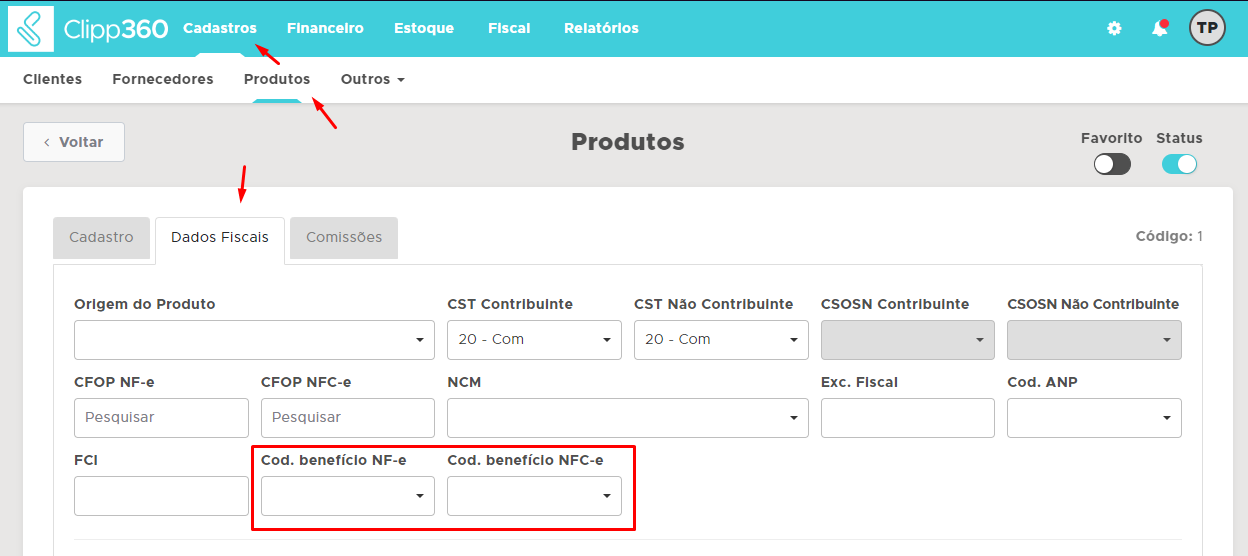Screen dimensions: 1248x556
Task: Open the notifications bell
Action: pyautogui.click(x=1159, y=29)
